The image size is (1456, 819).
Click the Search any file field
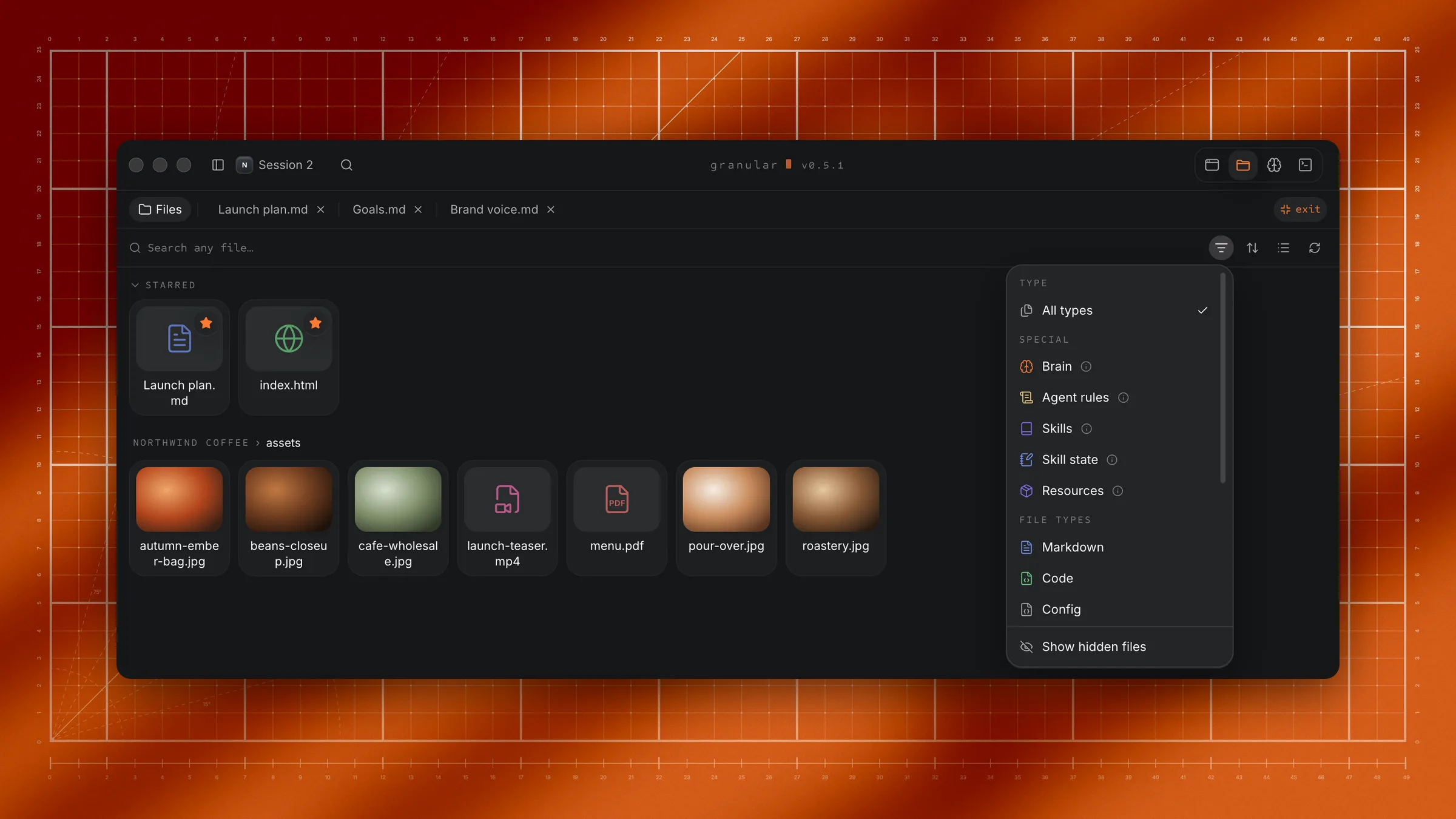click(x=661, y=248)
